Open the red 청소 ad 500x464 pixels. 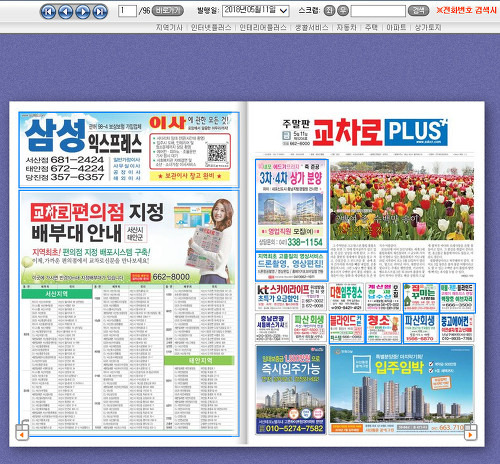tap(383, 328)
